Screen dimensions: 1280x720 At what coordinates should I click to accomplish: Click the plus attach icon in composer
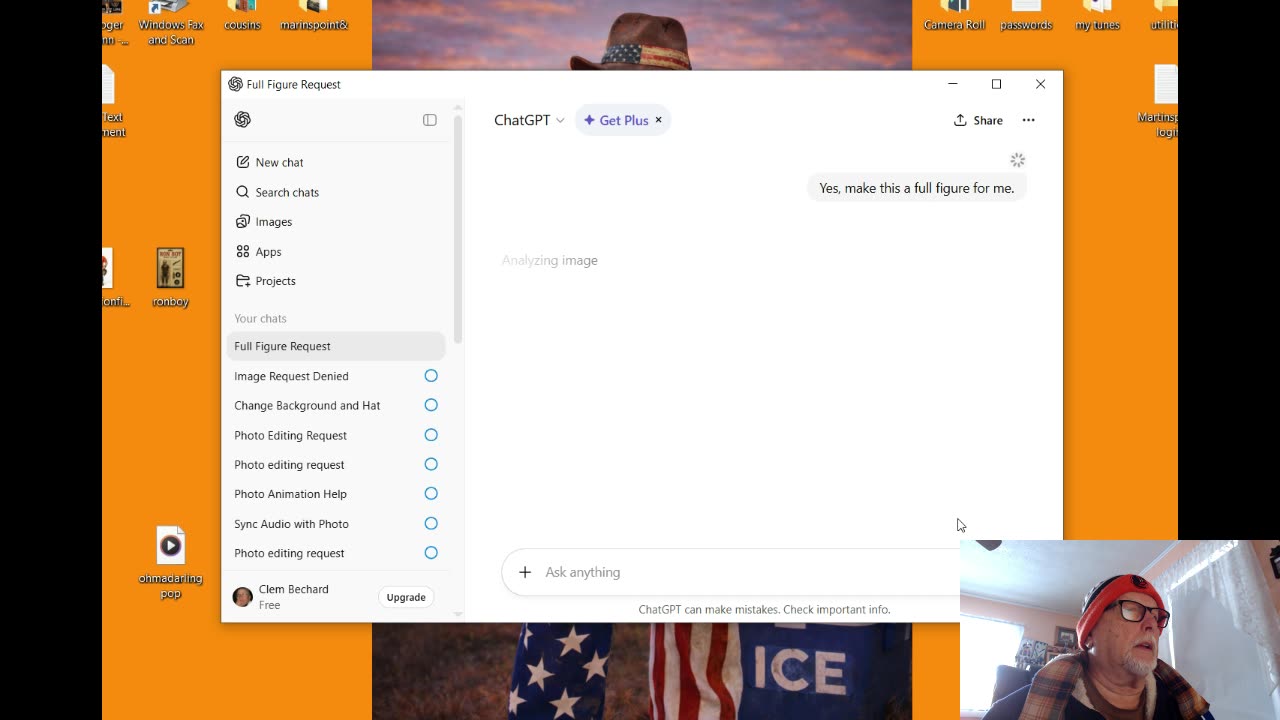(x=525, y=572)
